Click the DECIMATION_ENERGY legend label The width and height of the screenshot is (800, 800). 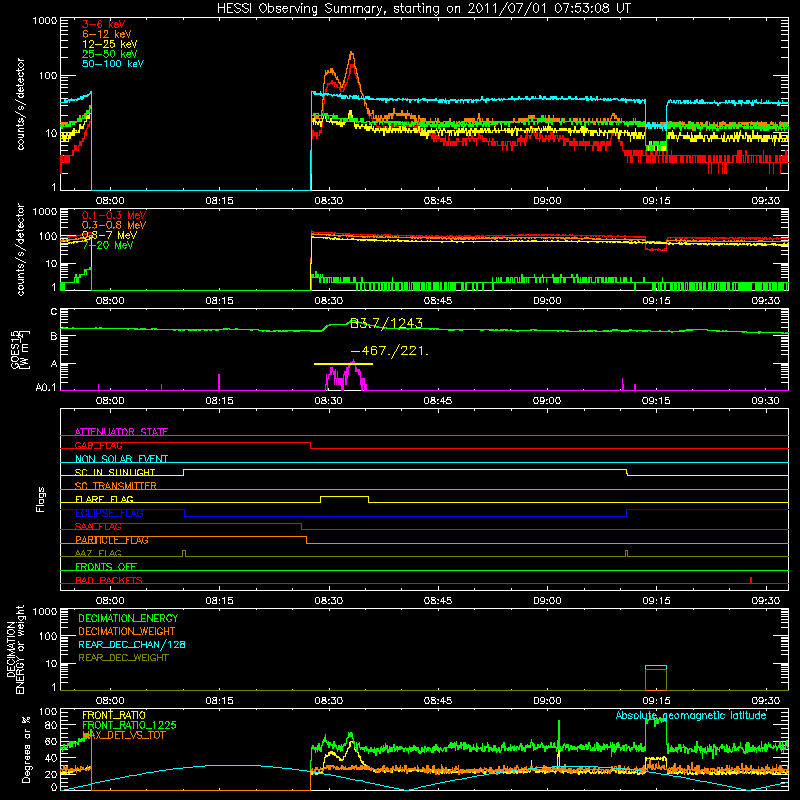(x=128, y=618)
